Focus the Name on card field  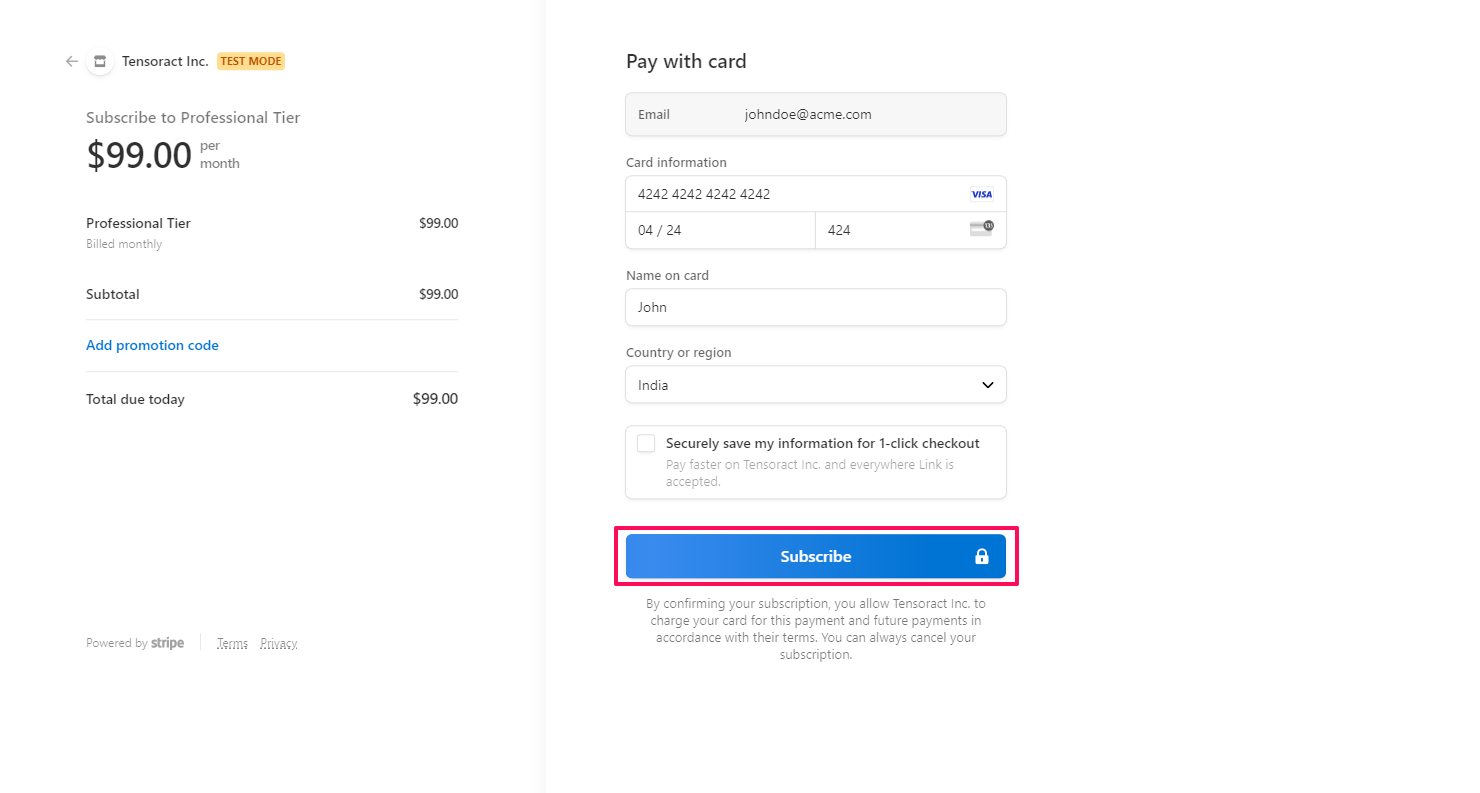point(815,307)
